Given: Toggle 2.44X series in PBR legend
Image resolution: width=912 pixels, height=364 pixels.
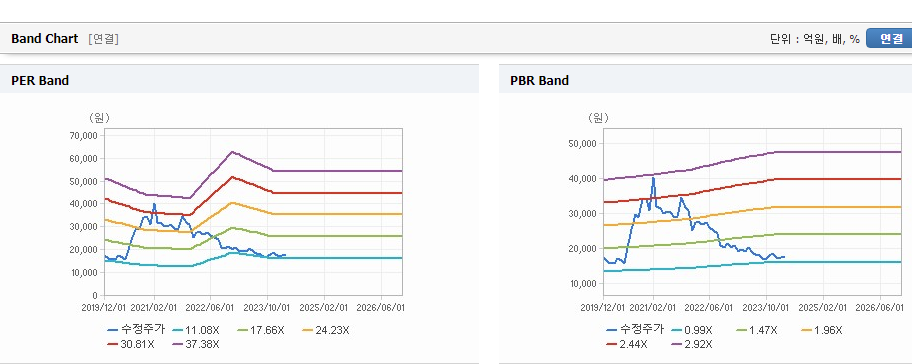Looking at the screenshot, I should 628,344.
